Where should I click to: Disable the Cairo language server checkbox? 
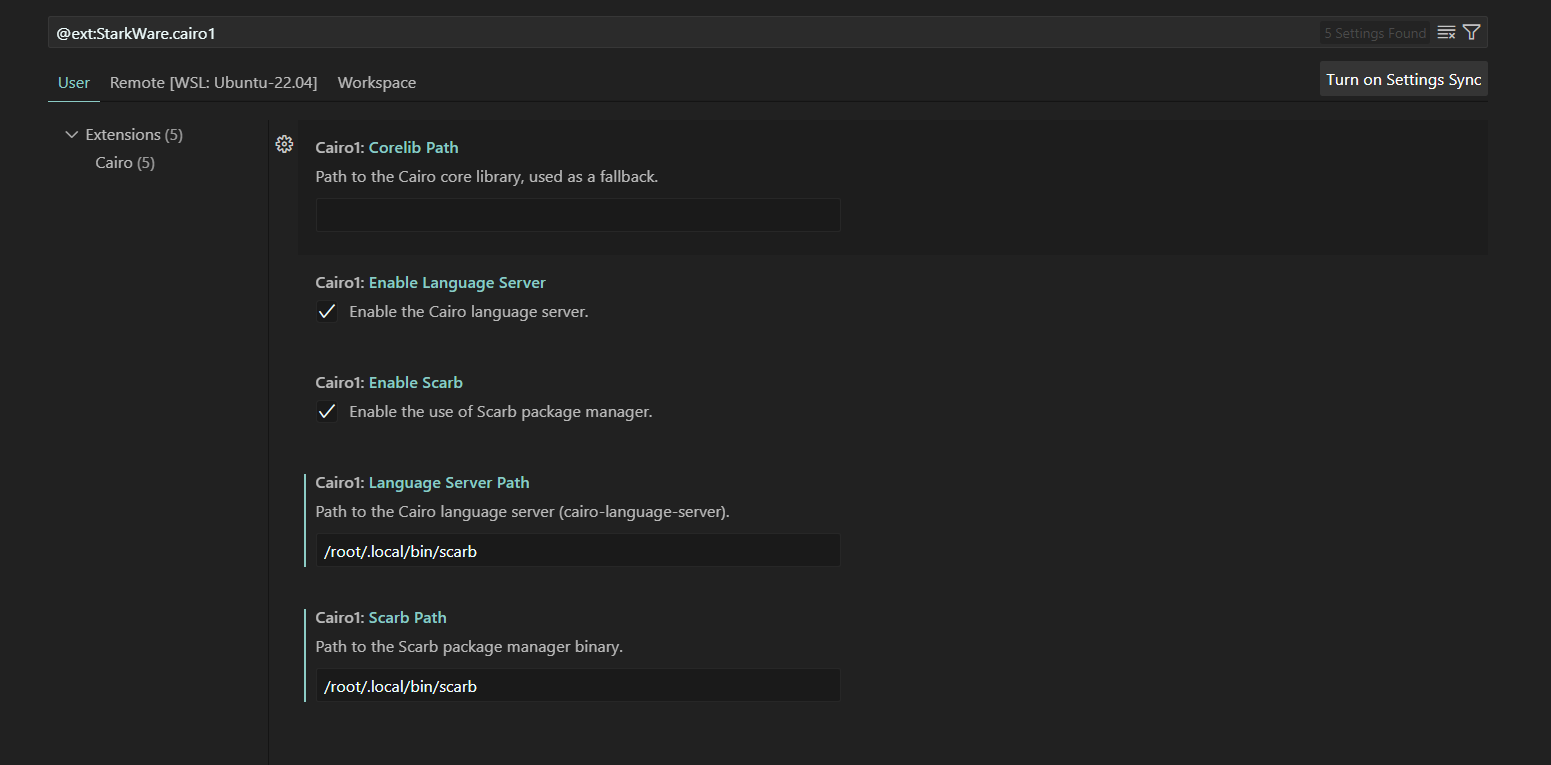point(327,312)
